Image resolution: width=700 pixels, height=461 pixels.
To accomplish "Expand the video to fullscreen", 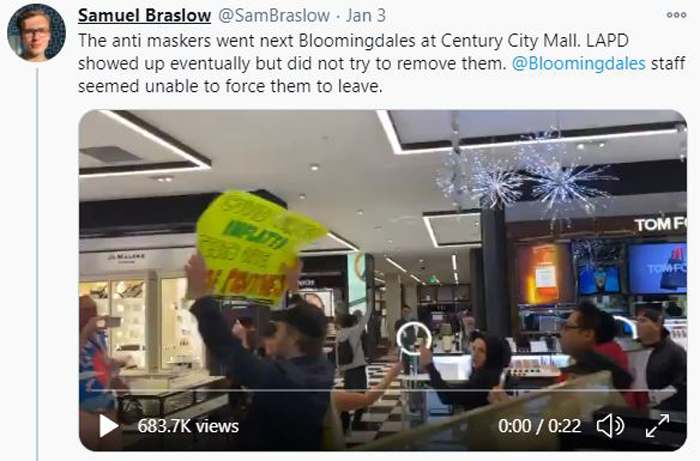I will click(658, 426).
